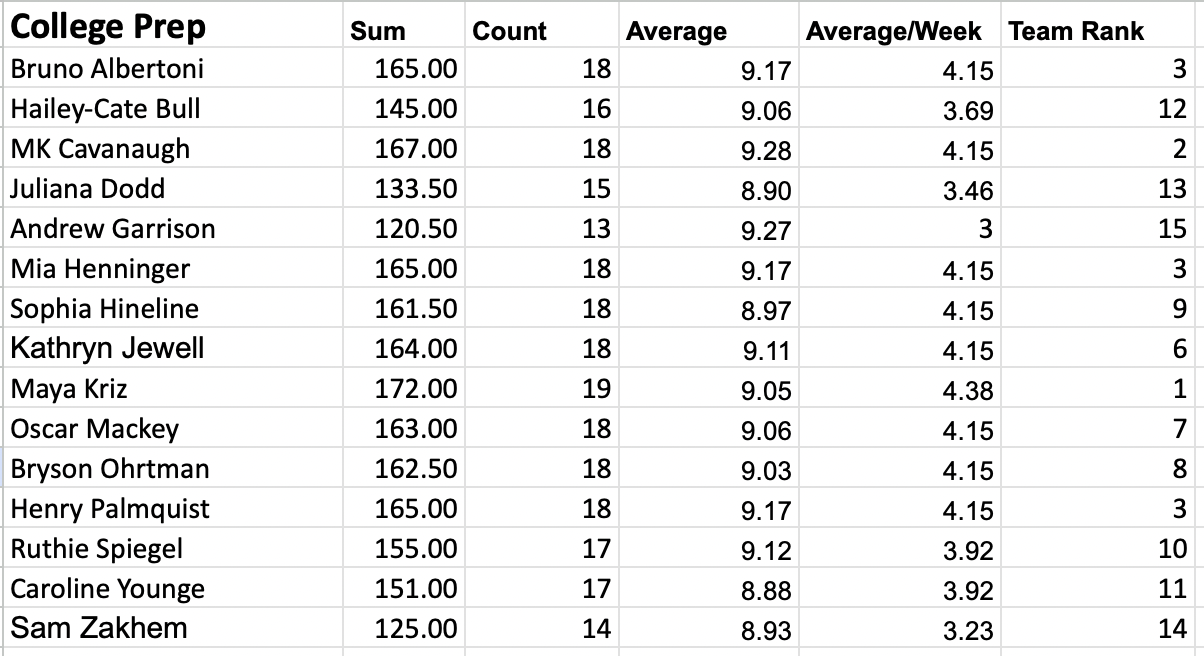Click Henry Palmquist's count cell
Screen dimensions: 1204x656
(x=541, y=509)
